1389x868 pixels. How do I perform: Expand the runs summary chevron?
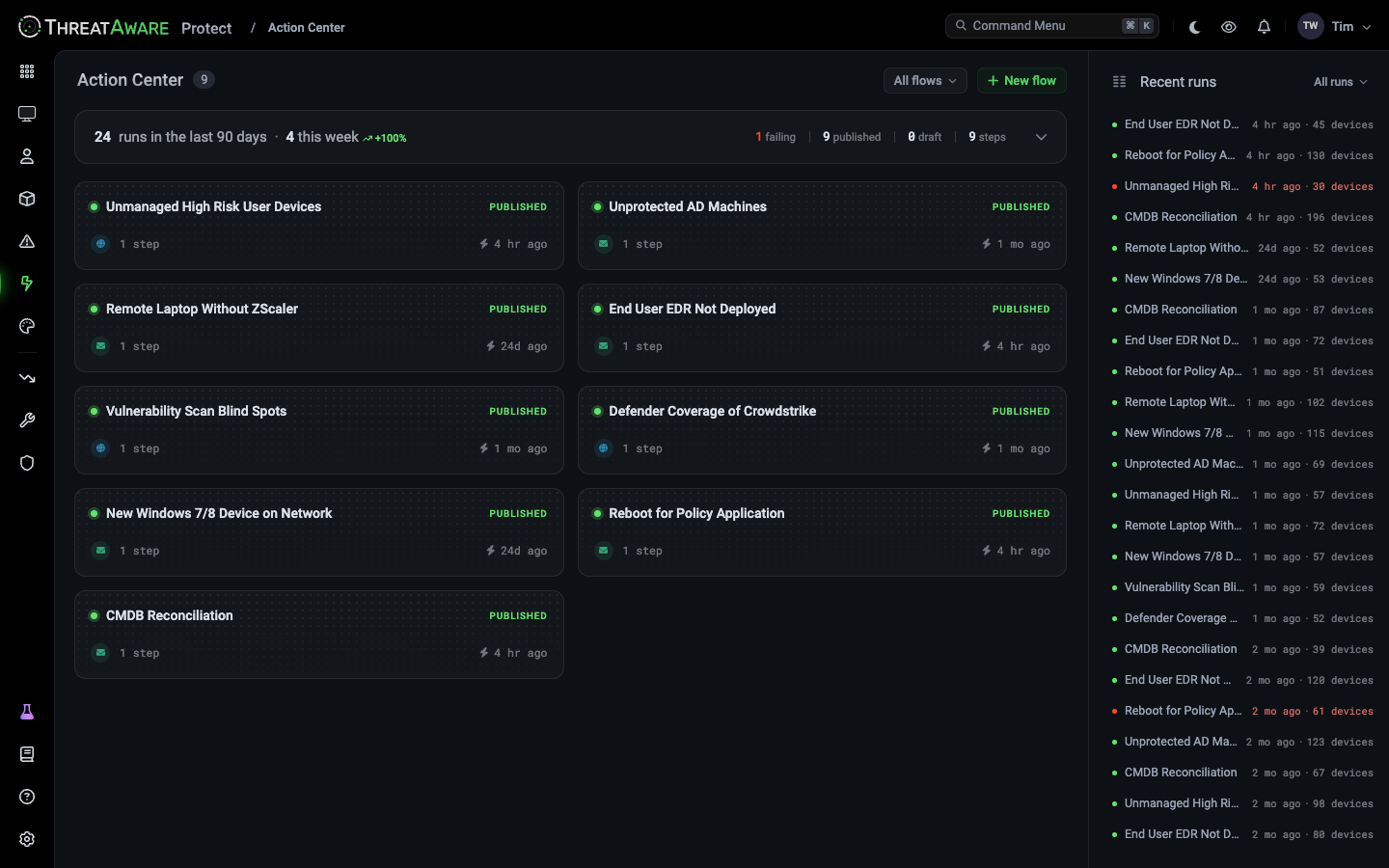click(1041, 137)
